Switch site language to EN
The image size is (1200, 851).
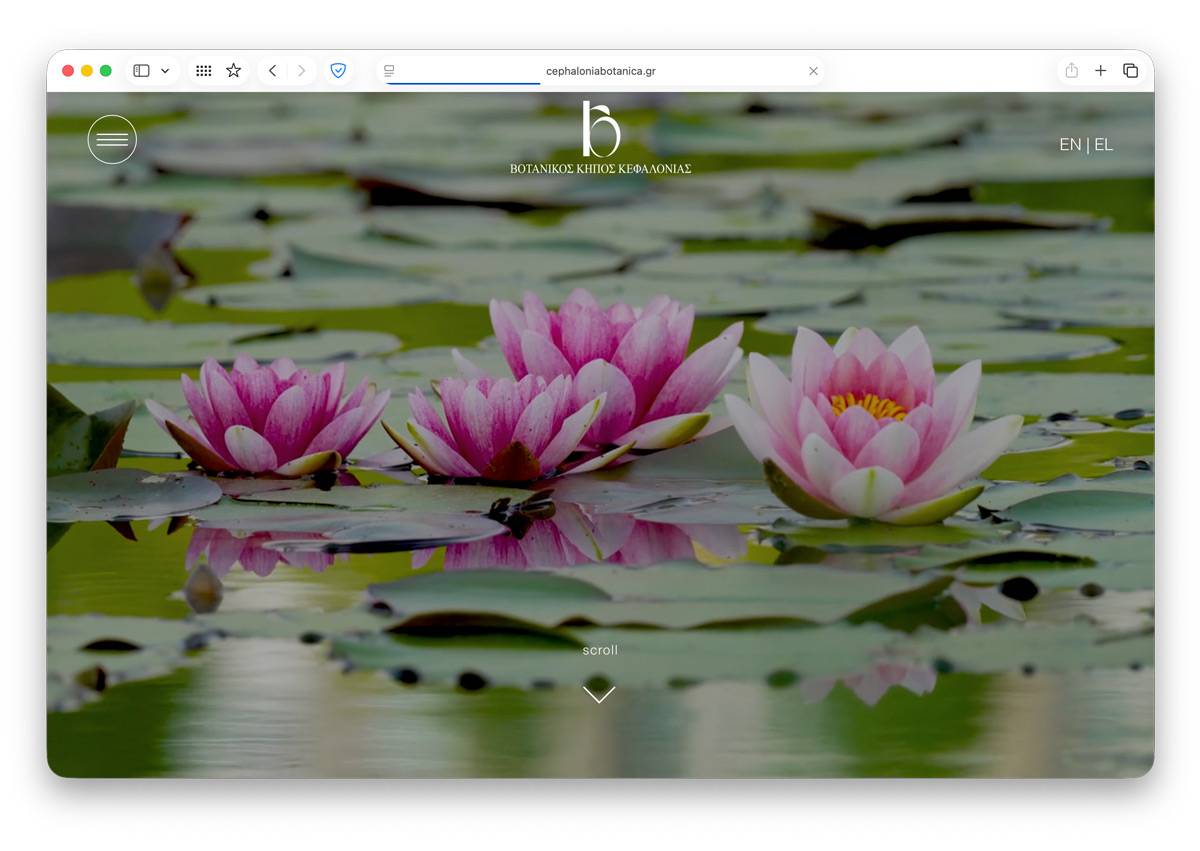[x=1069, y=145]
